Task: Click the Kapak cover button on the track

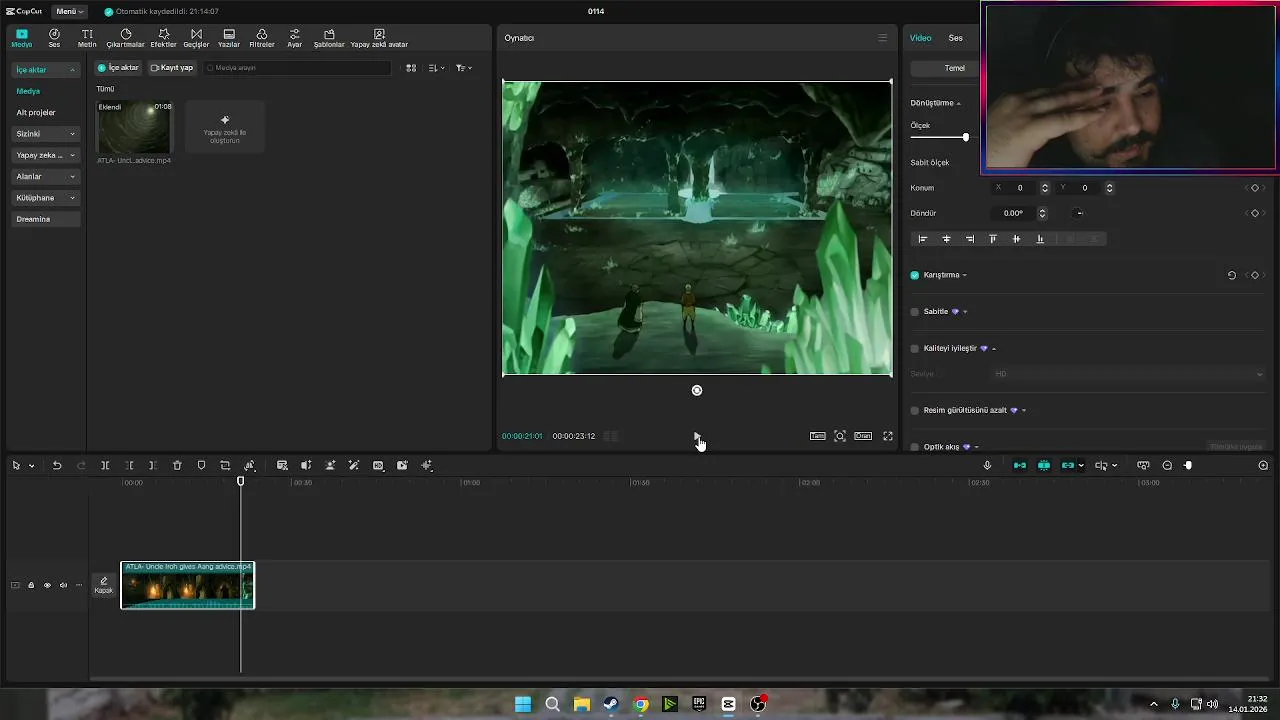Action: pos(104,585)
